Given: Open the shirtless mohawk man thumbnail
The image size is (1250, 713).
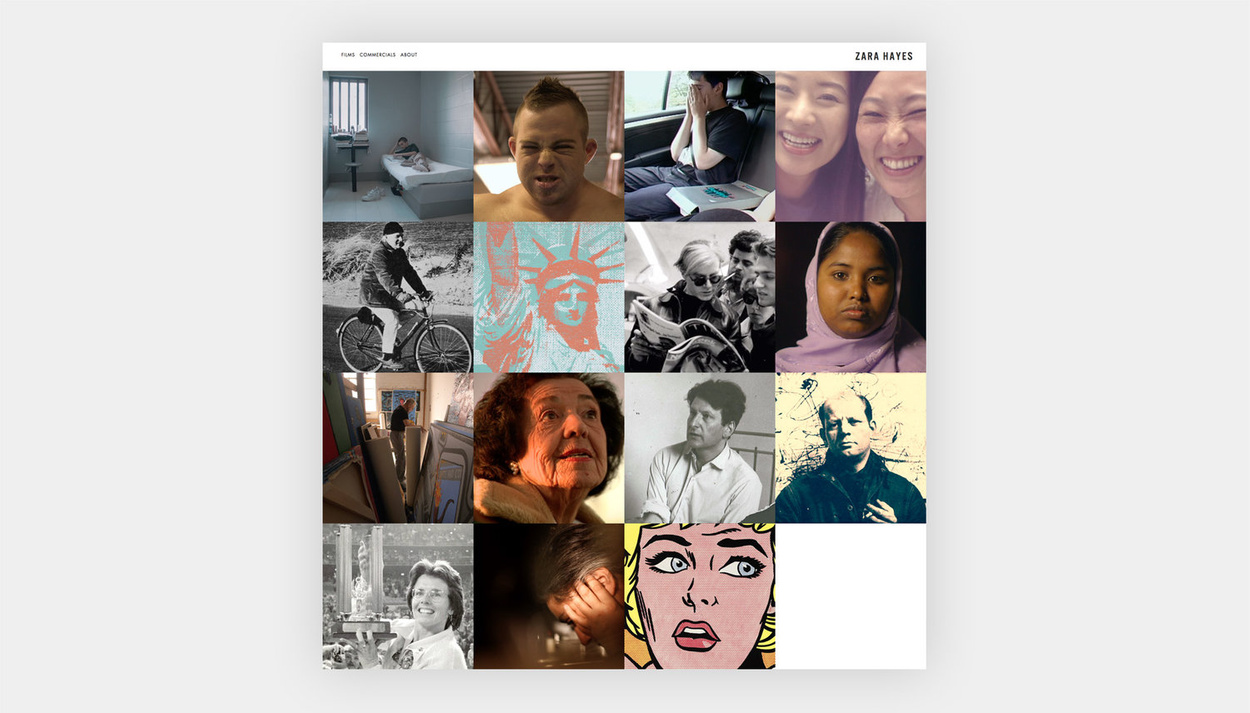Looking at the screenshot, I should (549, 146).
